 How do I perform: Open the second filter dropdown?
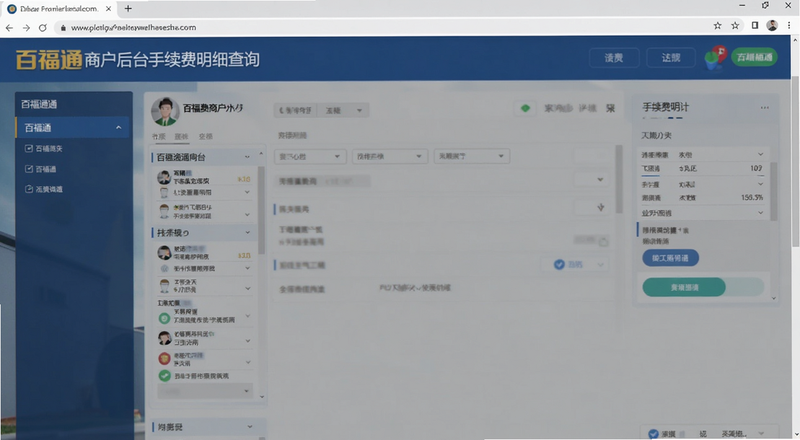pos(389,156)
